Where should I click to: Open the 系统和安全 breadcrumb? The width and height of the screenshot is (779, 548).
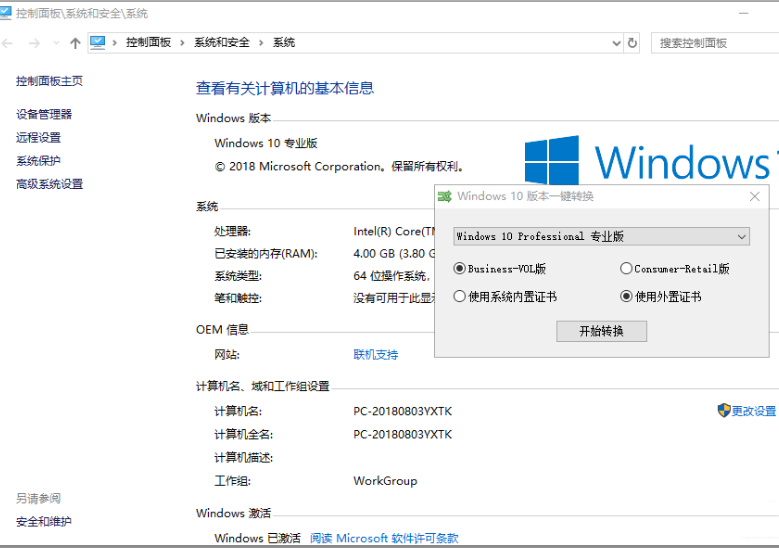coord(222,43)
